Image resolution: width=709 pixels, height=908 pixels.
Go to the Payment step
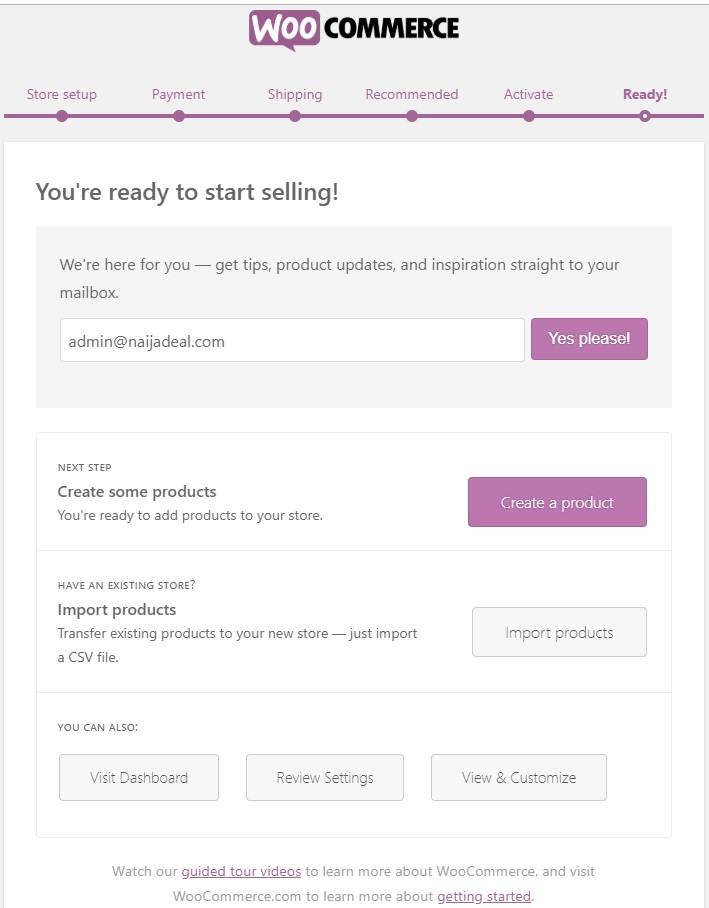click(x=178, y=94)
